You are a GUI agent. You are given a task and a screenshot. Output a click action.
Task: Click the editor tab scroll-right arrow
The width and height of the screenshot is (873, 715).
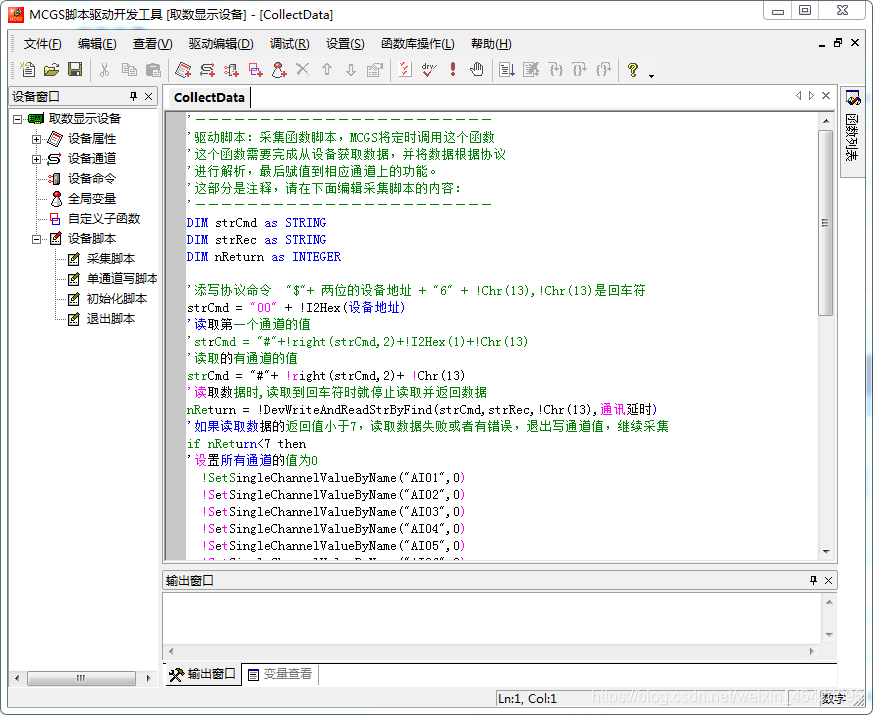(811, 96)
